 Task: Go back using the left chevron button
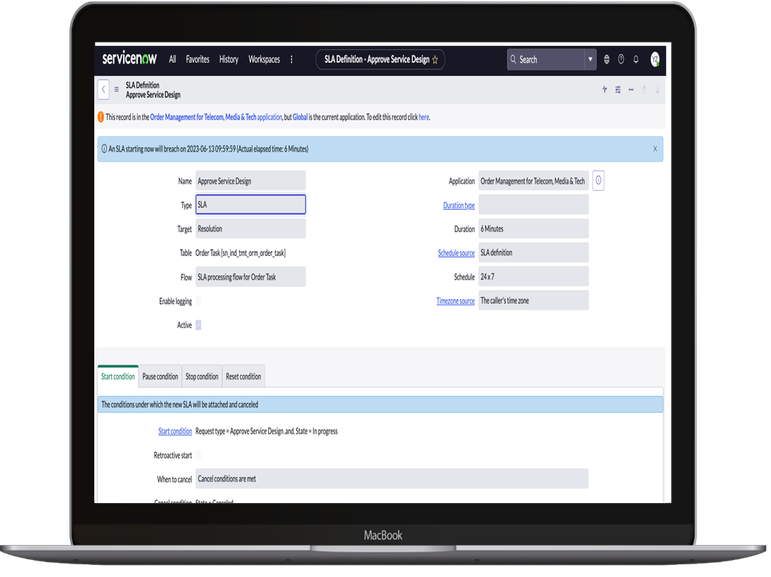103,90
